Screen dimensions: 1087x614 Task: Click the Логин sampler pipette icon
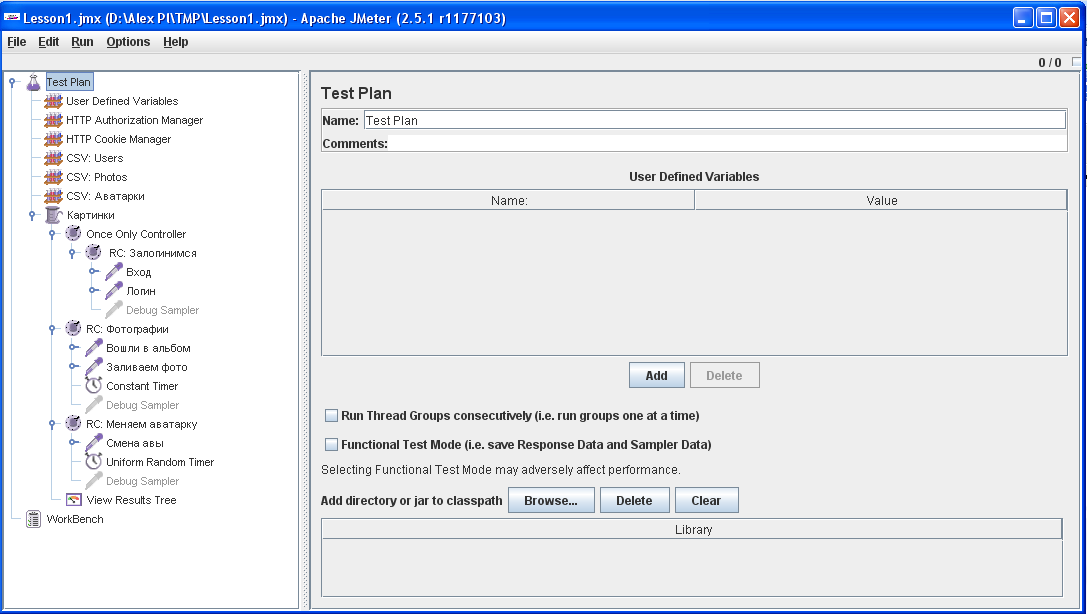pos(114,290)
